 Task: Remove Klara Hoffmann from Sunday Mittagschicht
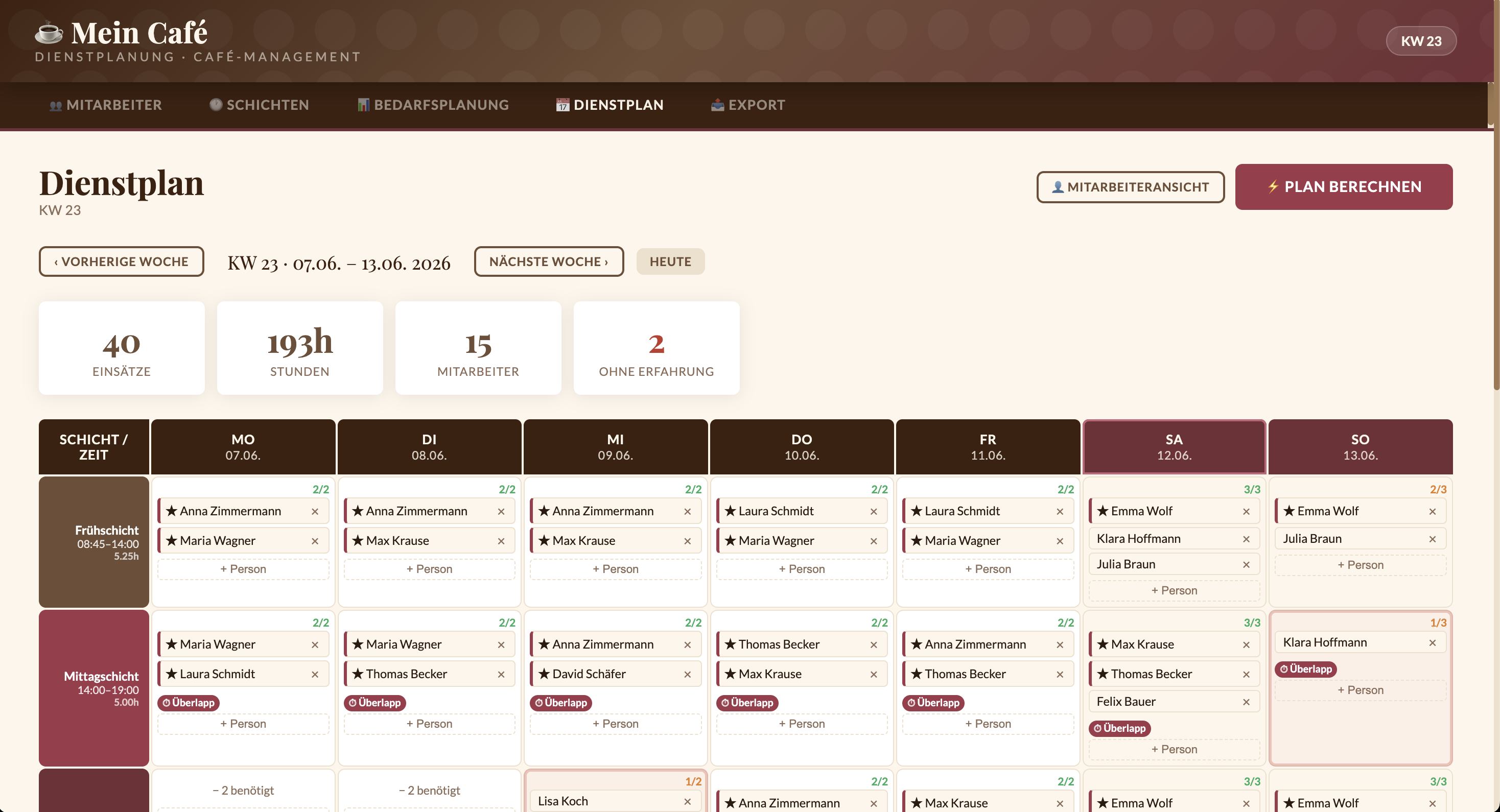click(1433, 642)
